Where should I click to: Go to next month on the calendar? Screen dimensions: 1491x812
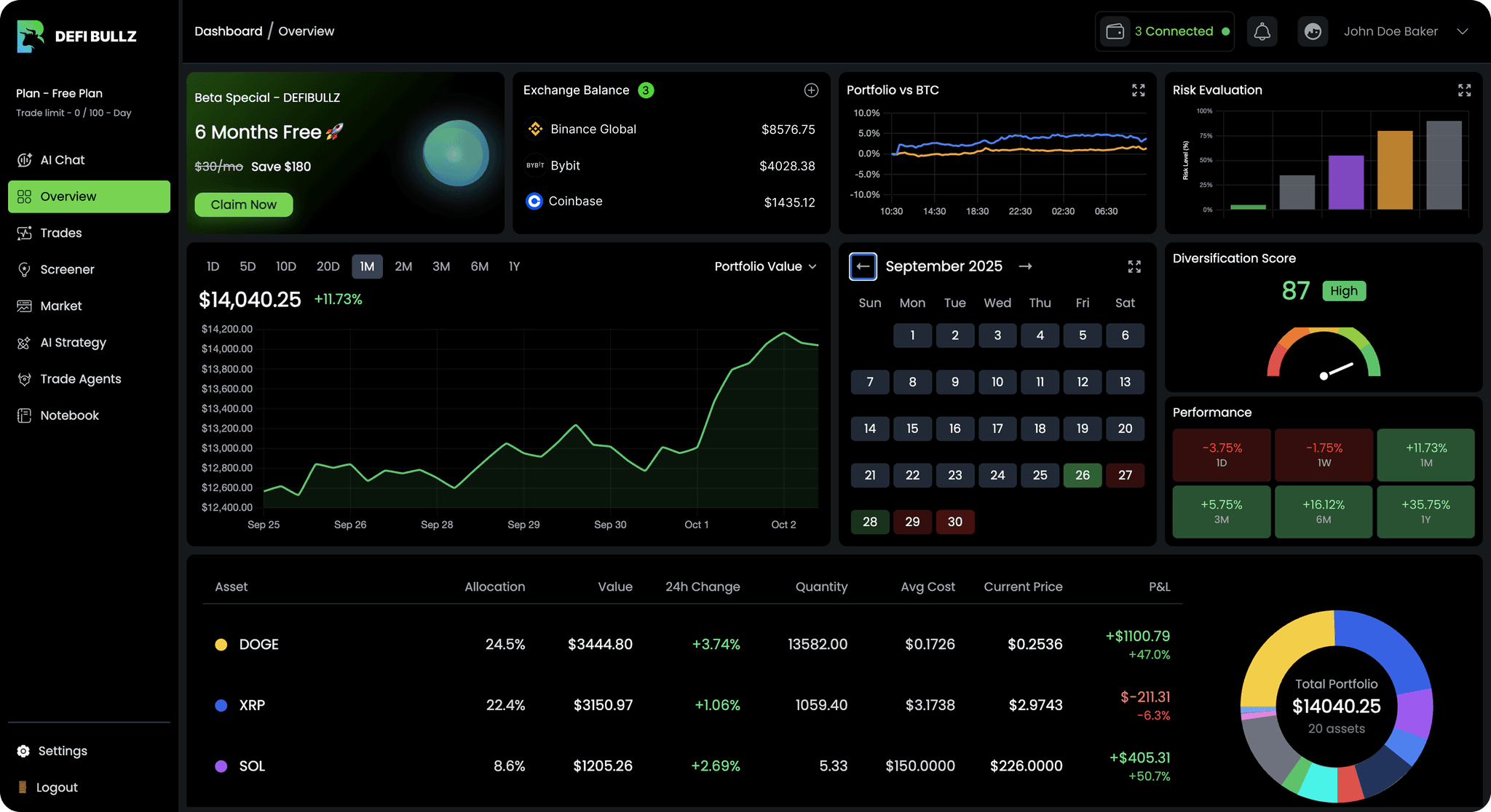coord(1026,266)
